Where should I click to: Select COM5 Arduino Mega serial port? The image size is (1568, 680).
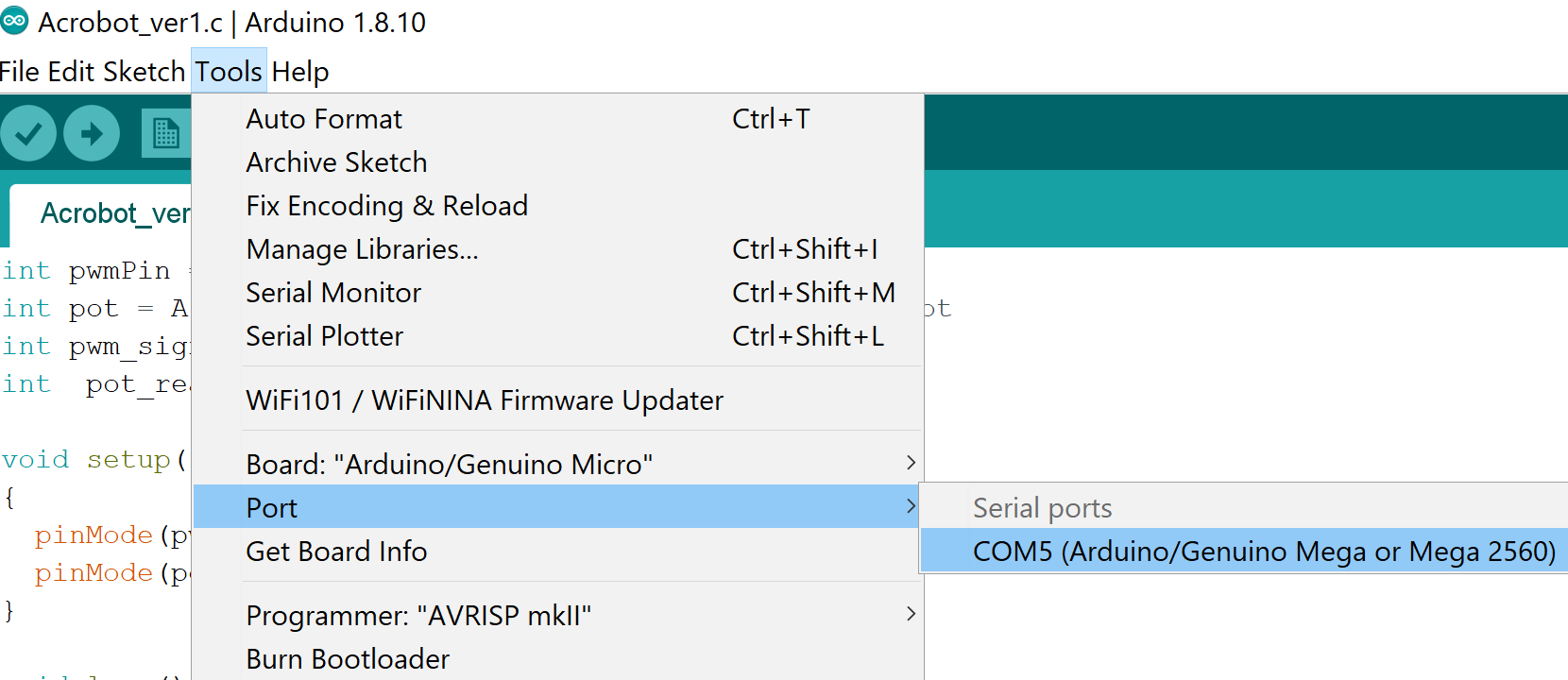tap(1244, 551)
